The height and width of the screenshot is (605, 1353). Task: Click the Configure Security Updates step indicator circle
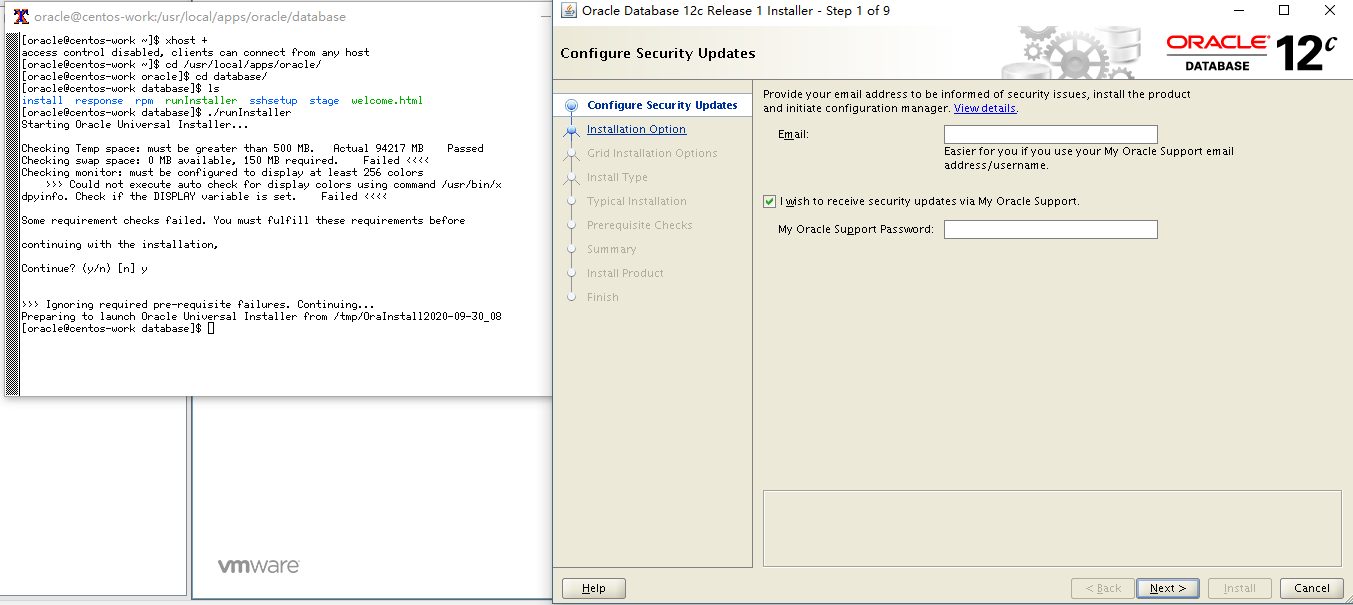point(570,104)
